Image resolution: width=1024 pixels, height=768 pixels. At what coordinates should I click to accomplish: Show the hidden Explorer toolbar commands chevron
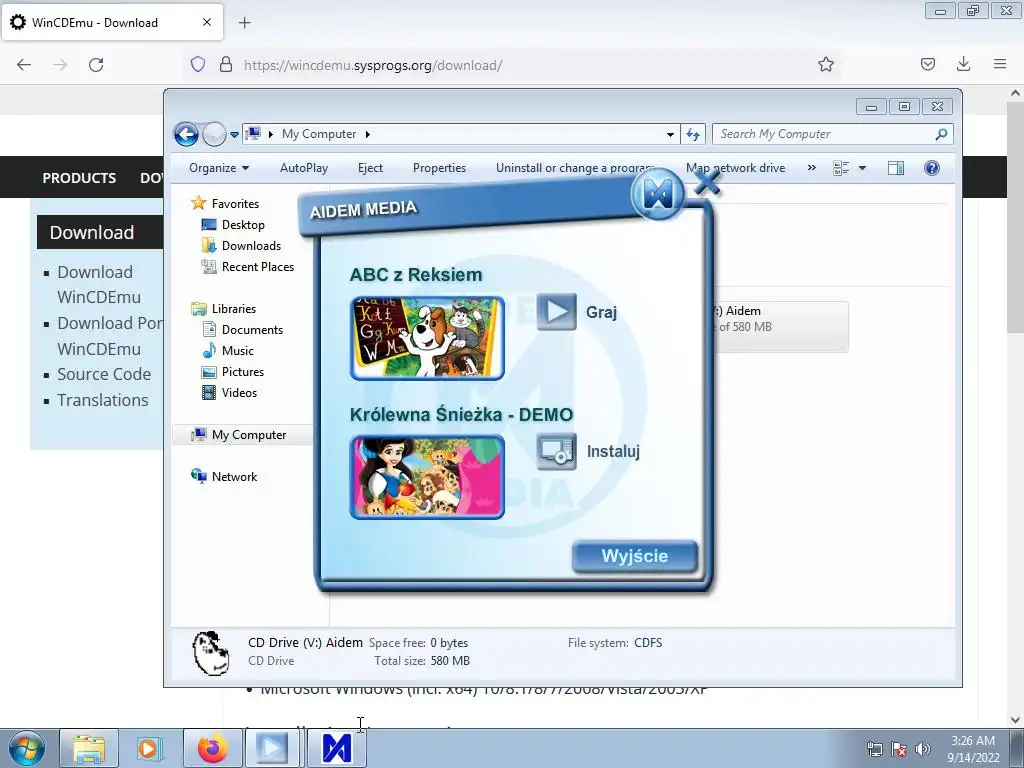(812, 168)
